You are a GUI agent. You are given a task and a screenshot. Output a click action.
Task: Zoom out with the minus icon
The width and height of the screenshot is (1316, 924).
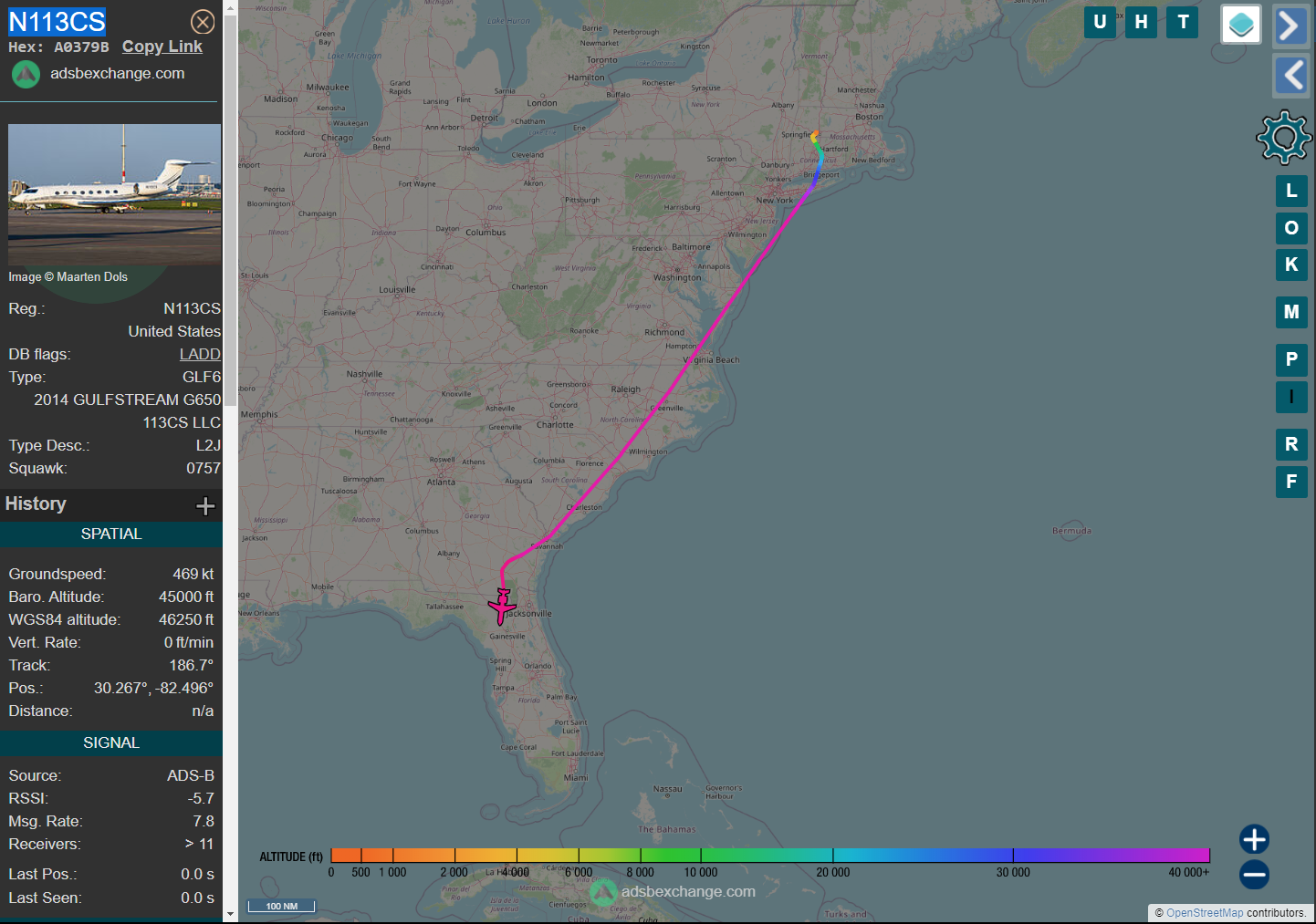click(1254, 875)
